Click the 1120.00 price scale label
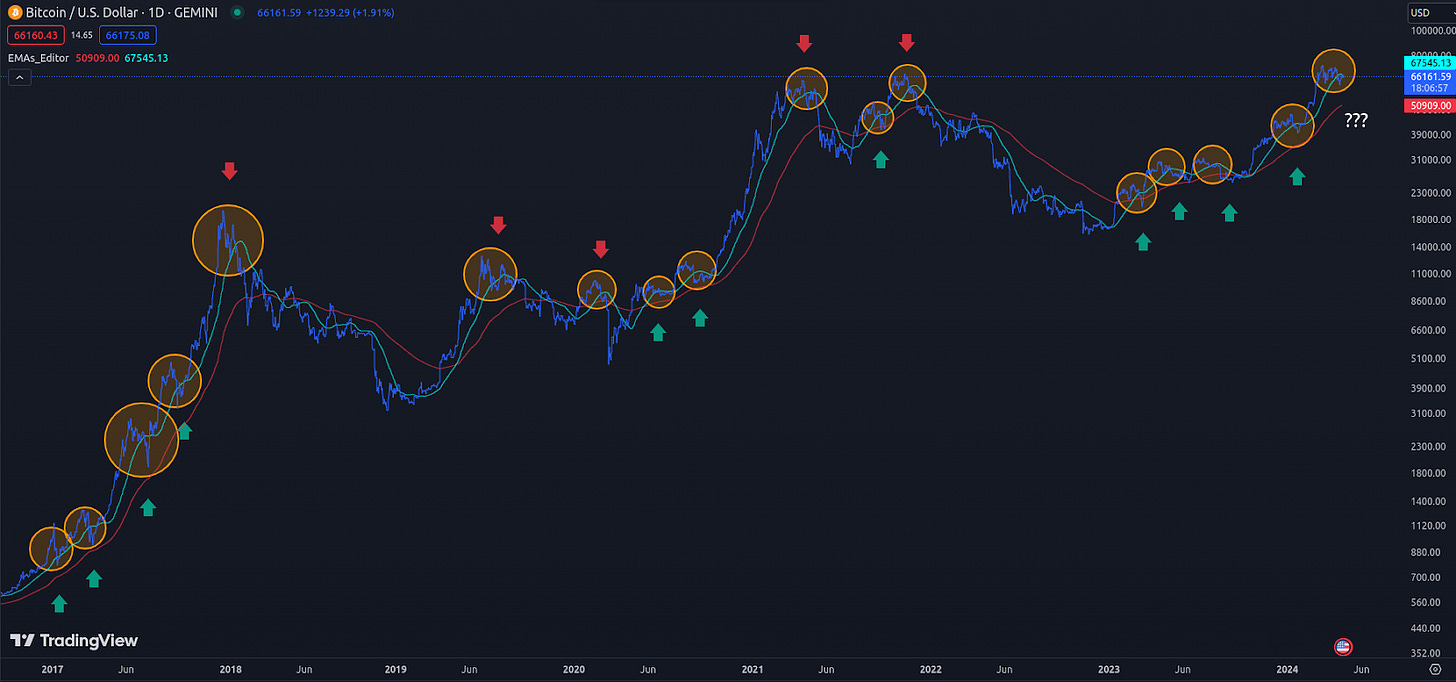The height and width of the screenshot is (682, 1456). pos(1426,524)
